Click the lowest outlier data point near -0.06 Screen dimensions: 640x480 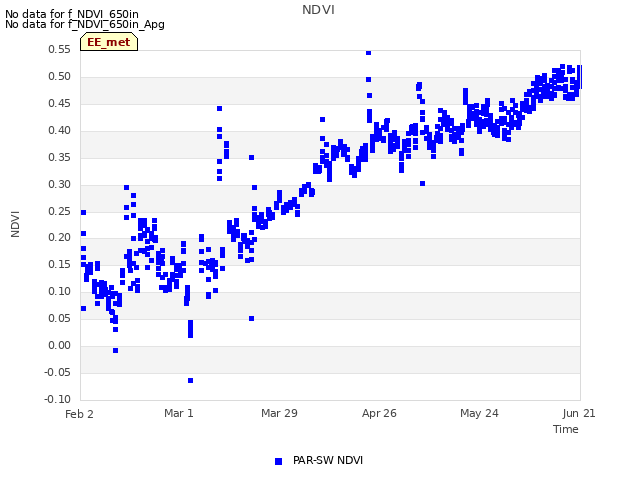click(191, 380)
